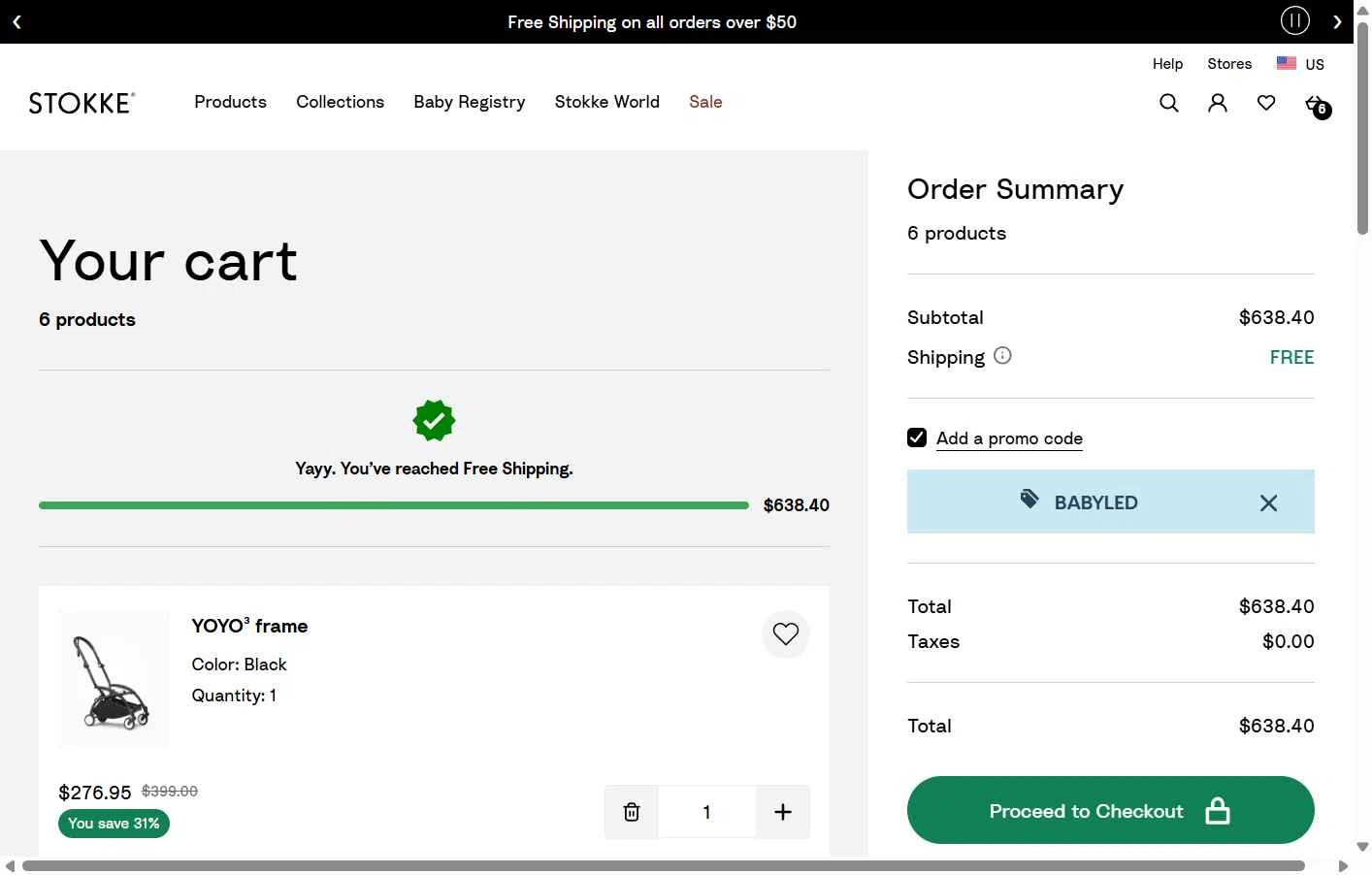
Task: Click the crossed-out $399.00 price
Action: (170, 792)
